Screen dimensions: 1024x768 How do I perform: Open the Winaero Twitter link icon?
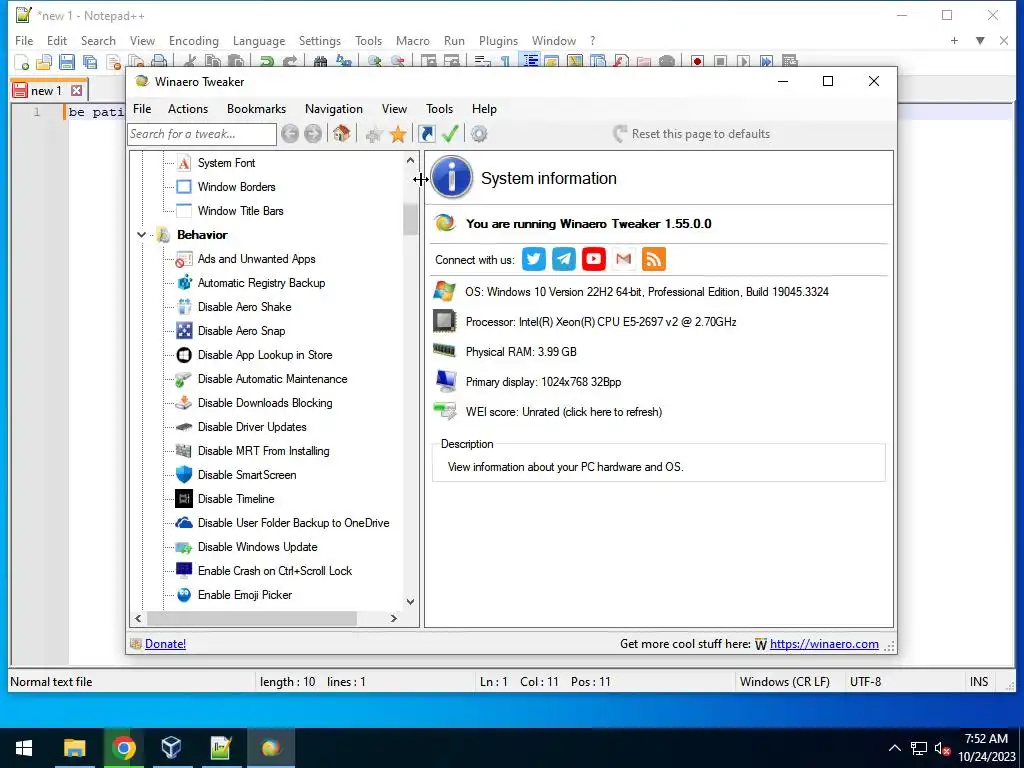coord(534,259)
